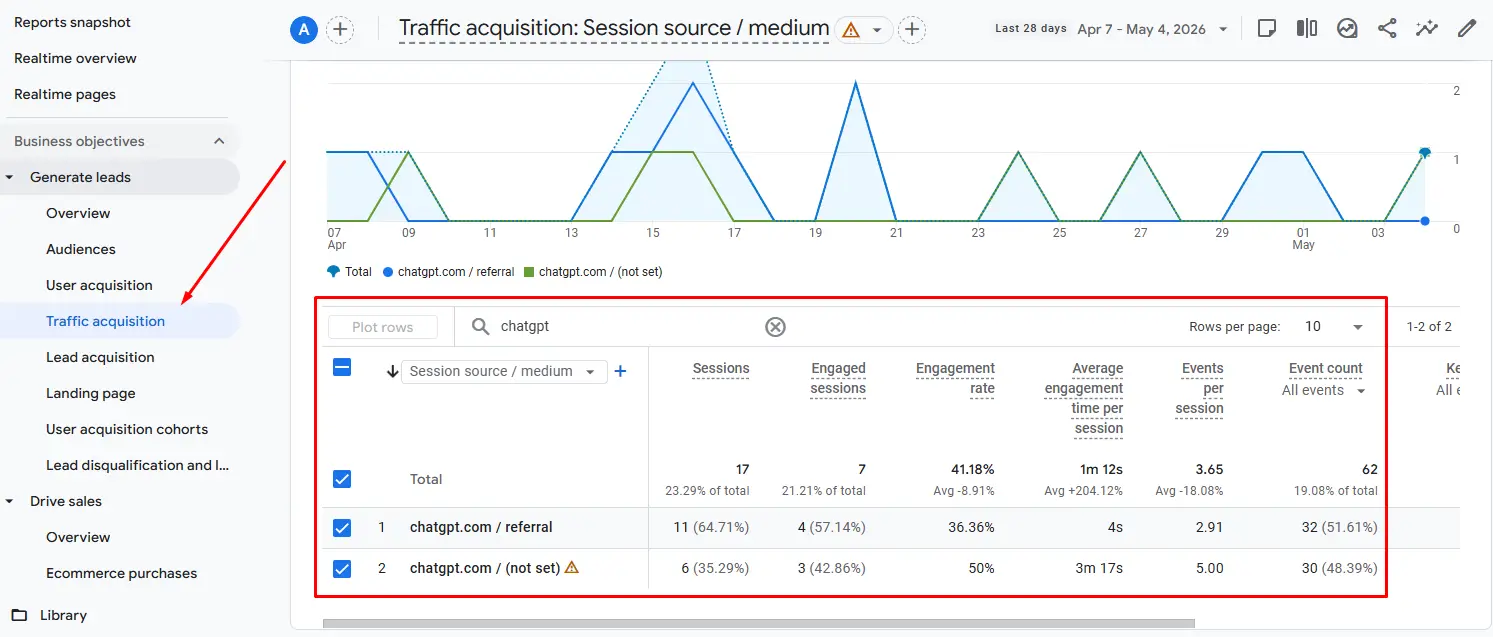Open the Event count All events dropdown
1493x637 pixels.
pyautogui.click(x=1323, y=390)
